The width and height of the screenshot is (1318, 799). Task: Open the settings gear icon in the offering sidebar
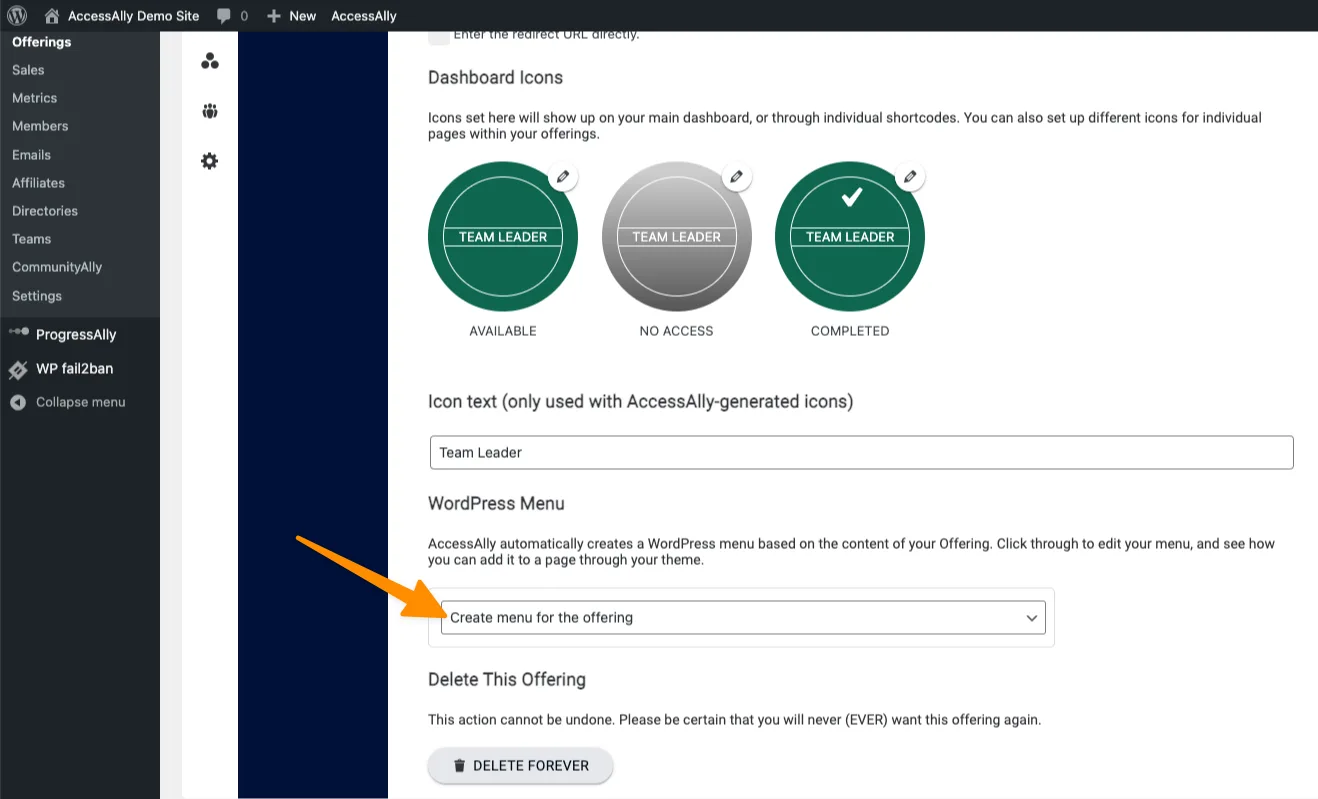coord(209,161)
